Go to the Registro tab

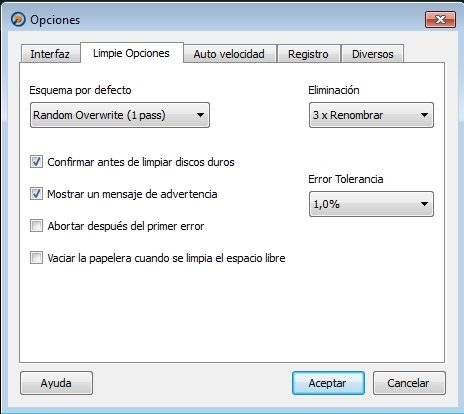point(308,54)
